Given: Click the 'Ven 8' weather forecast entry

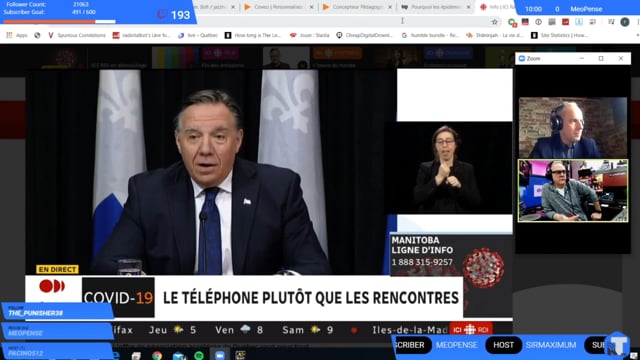Looking at the screenshot, I should [x=239, y=330].
